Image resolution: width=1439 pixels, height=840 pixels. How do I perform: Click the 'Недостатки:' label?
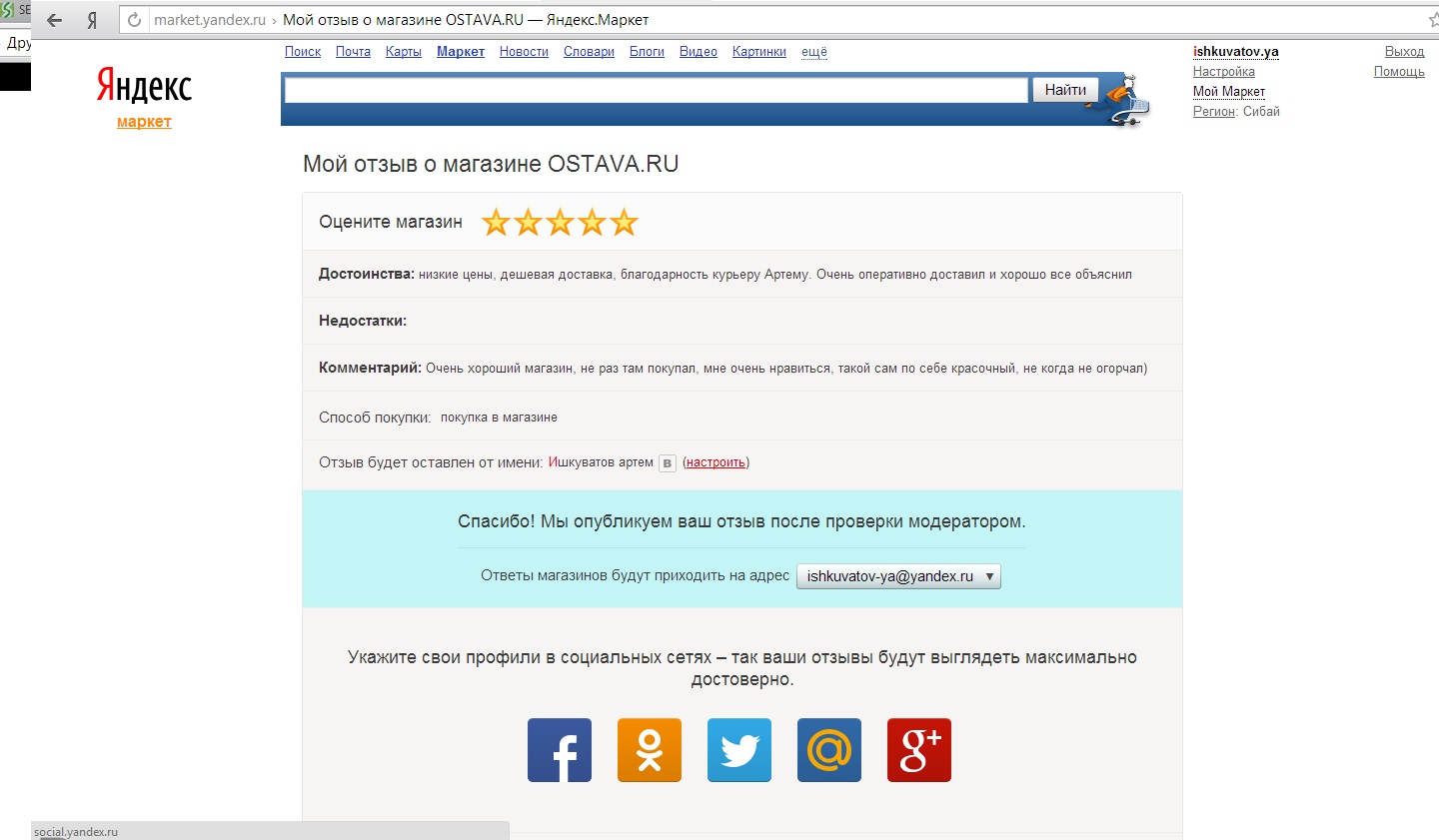coord(363,321)
